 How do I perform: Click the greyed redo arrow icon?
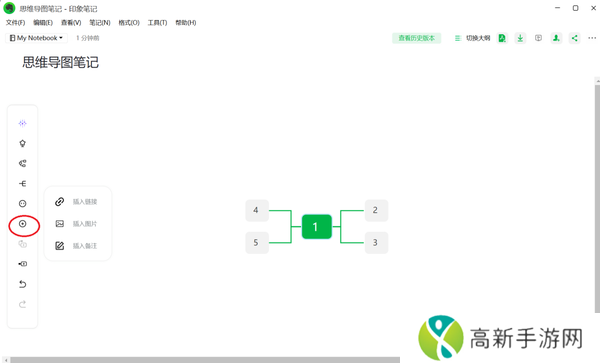(23, 304)
